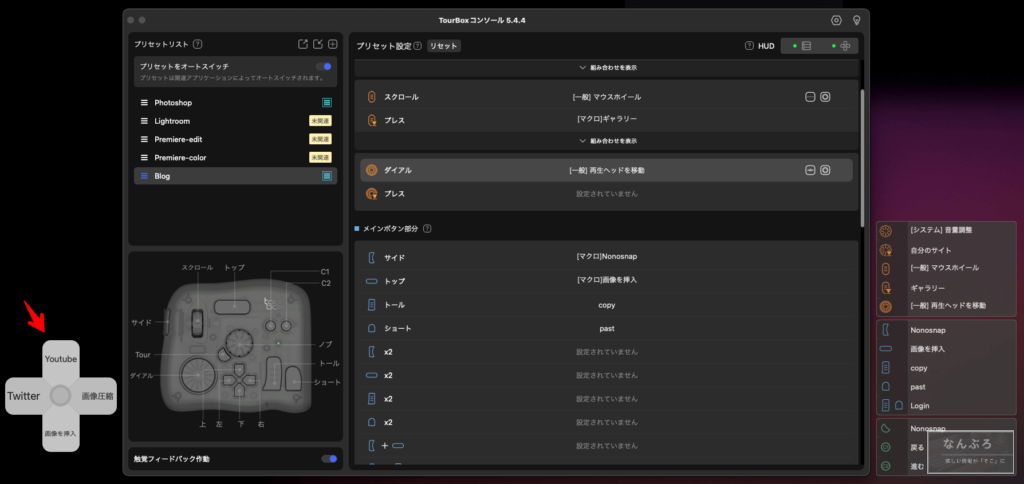Click the camera-style icon on the ダイアル row

pos(825,170)
